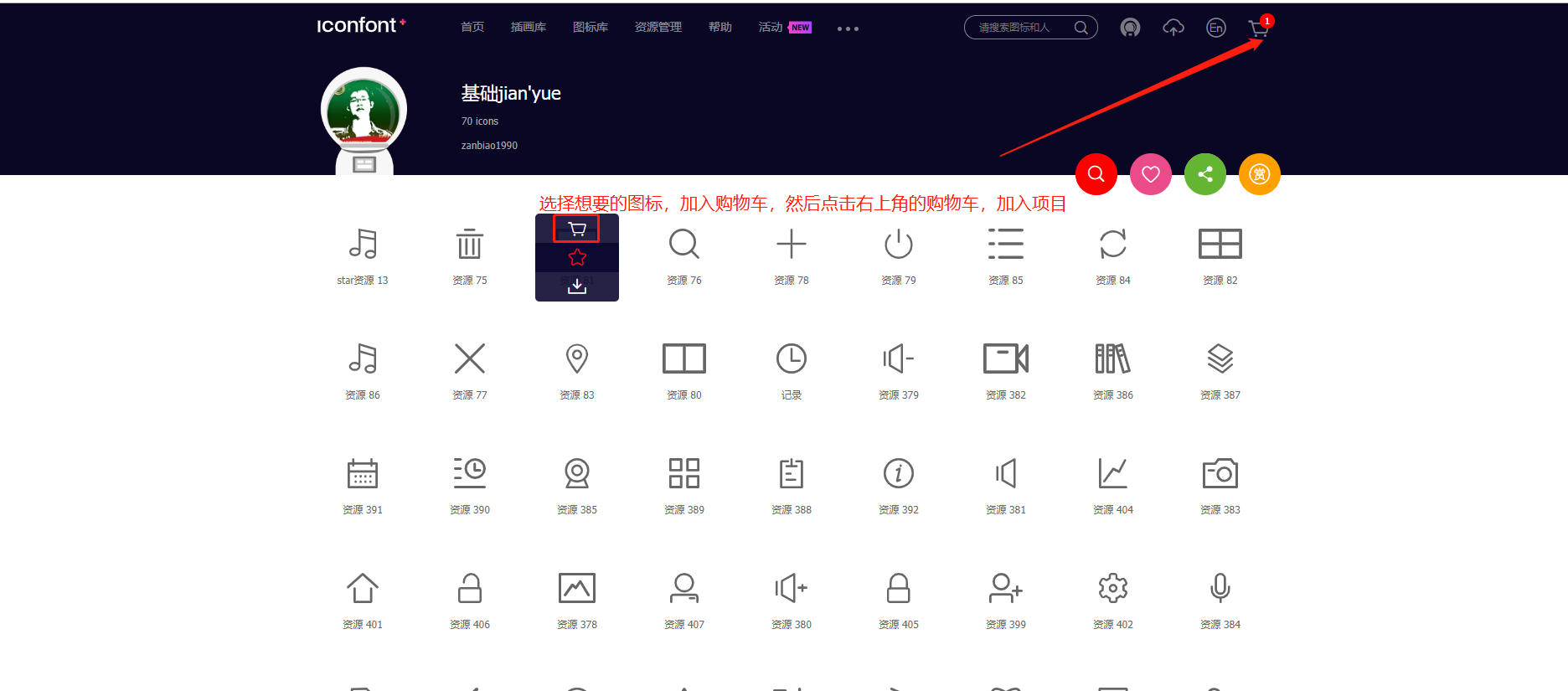The width and height of the screenshot is (1568, 691).
Task: Click the green share button
Action: point(1205,174)
